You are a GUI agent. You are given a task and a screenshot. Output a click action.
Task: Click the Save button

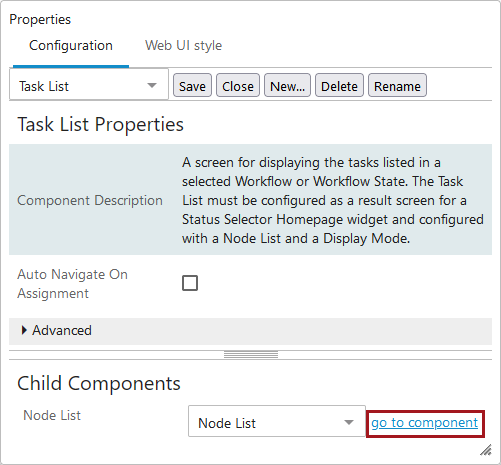click(192, 85)
